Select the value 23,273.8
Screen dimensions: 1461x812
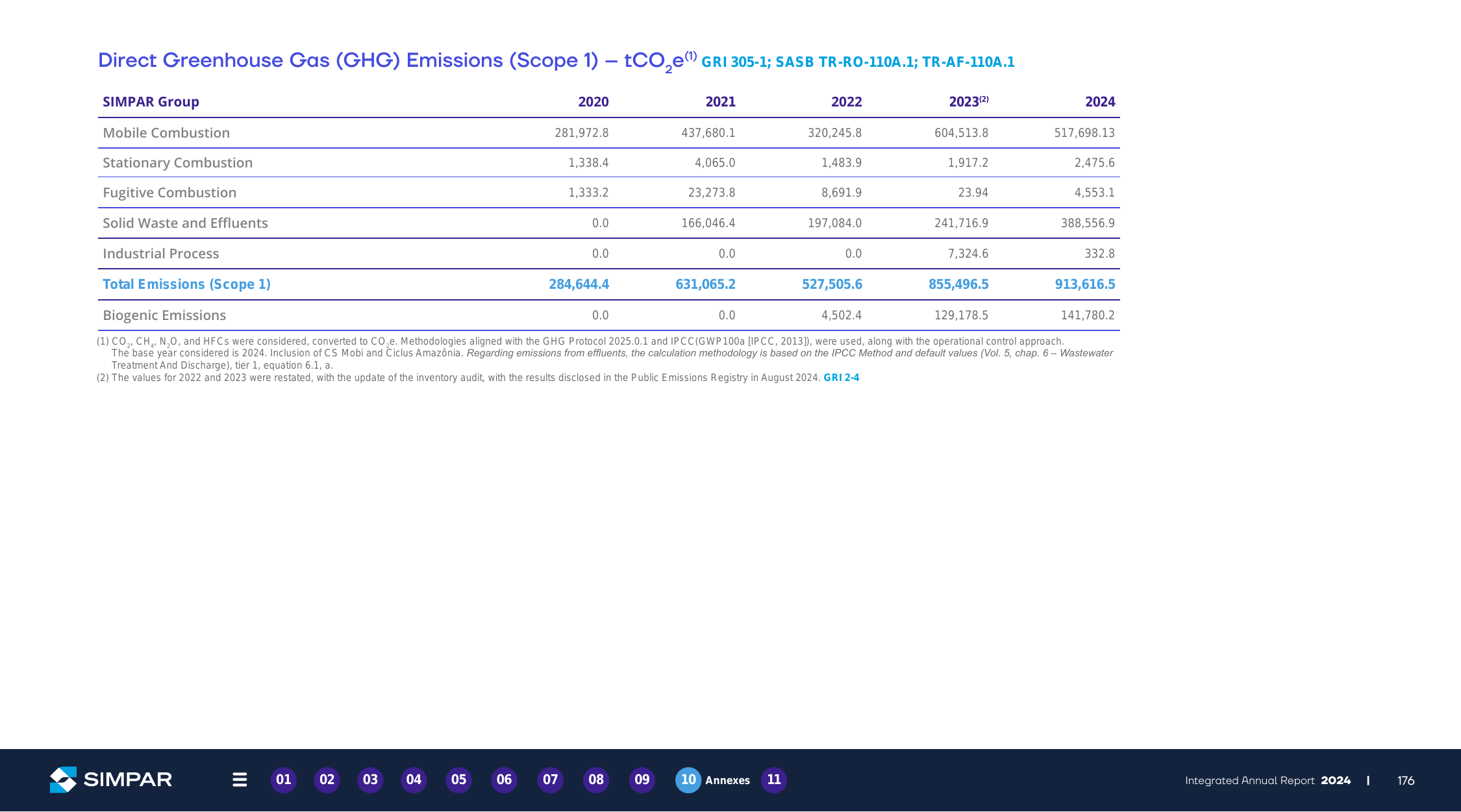(x=712, y=193)
